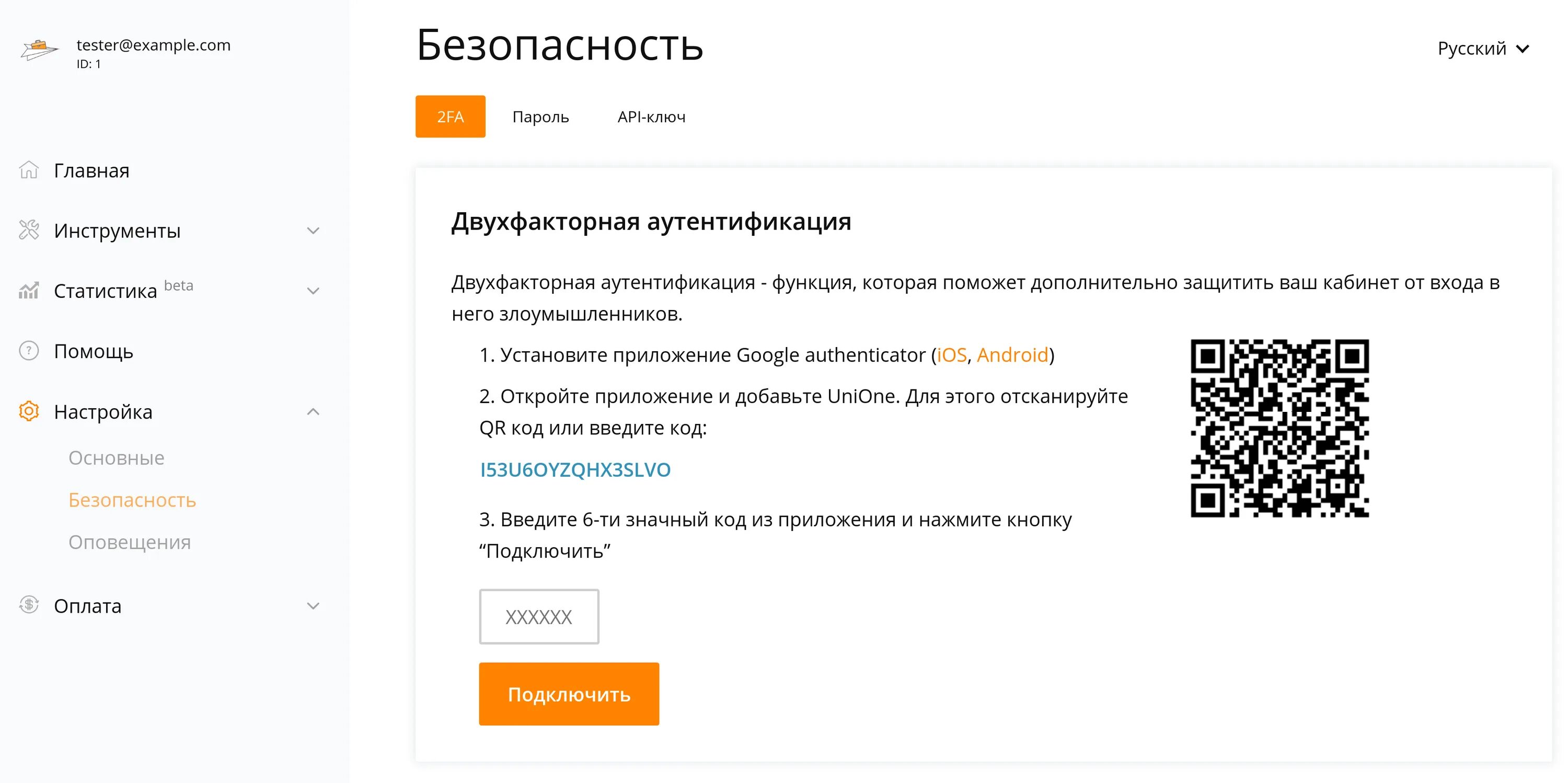Open the Android authenticator link
1568x783 pixels.
point(1012,354)
